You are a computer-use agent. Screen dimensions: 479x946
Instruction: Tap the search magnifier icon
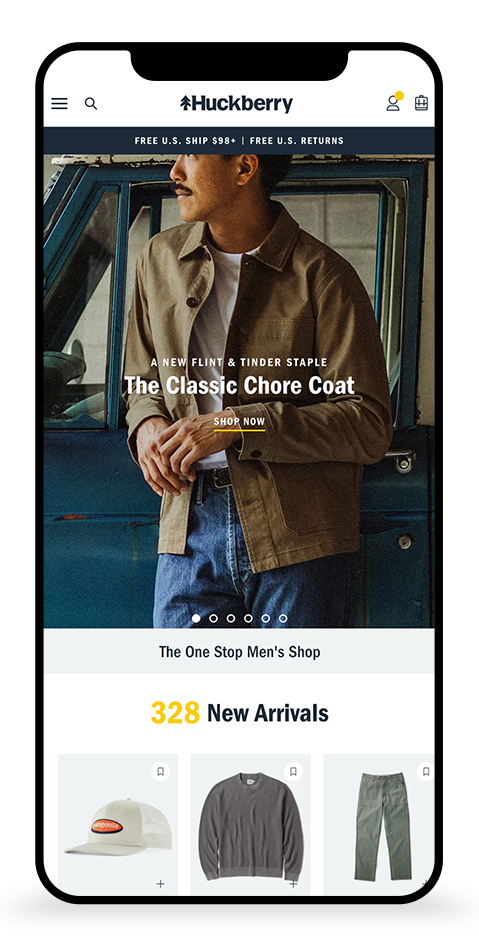pyautogui.click(x=91, y=104)
